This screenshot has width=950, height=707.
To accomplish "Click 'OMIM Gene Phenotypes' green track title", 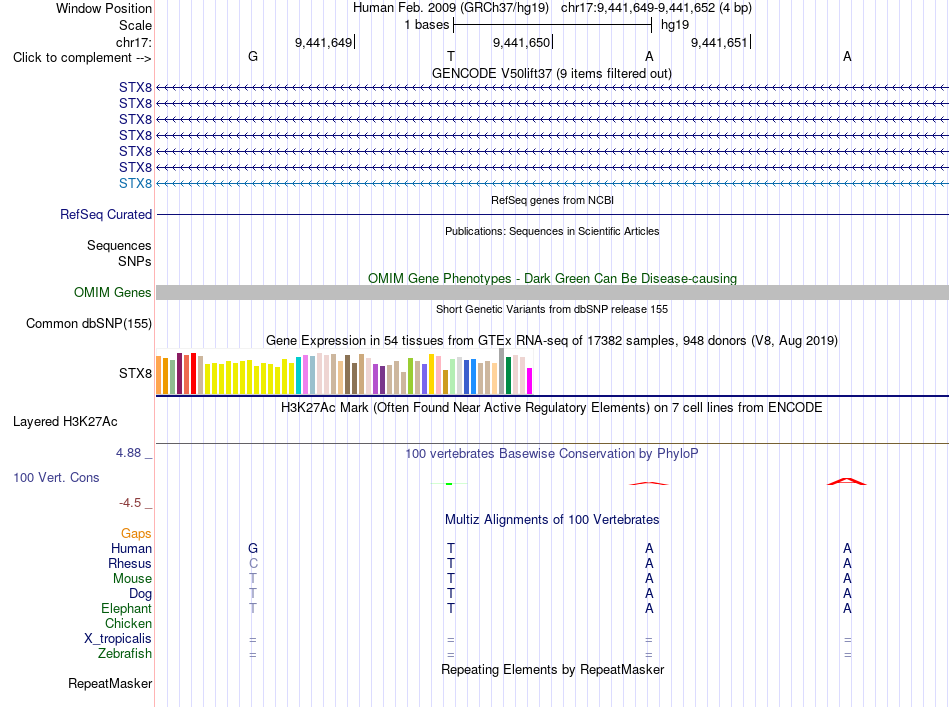I will (553, 279).
